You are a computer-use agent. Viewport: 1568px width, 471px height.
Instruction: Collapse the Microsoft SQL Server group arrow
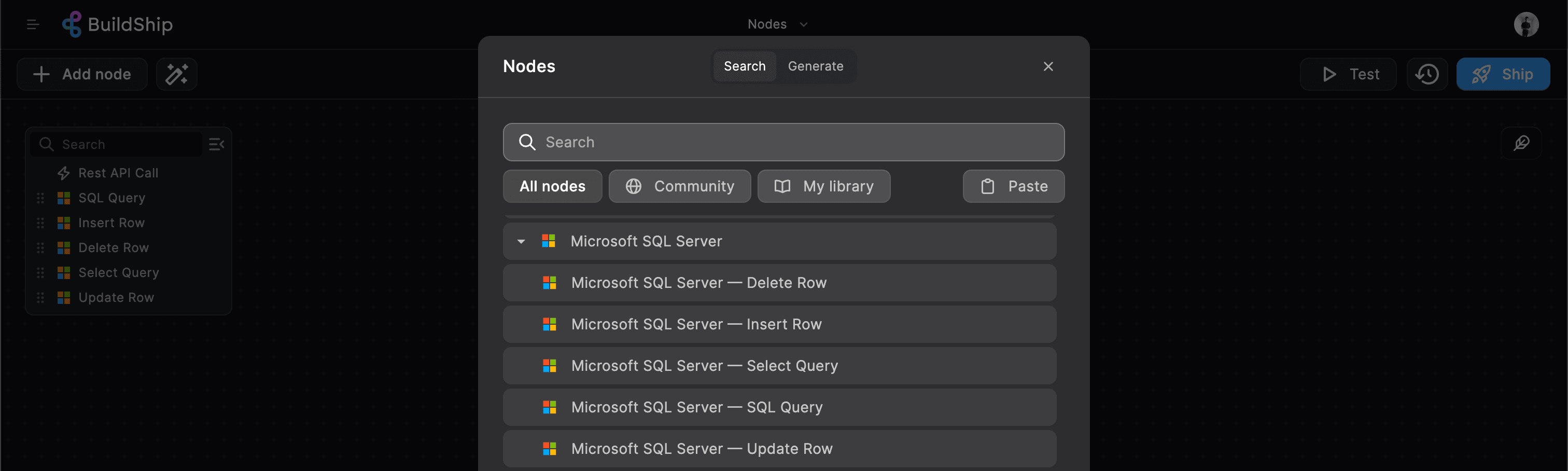521,242
